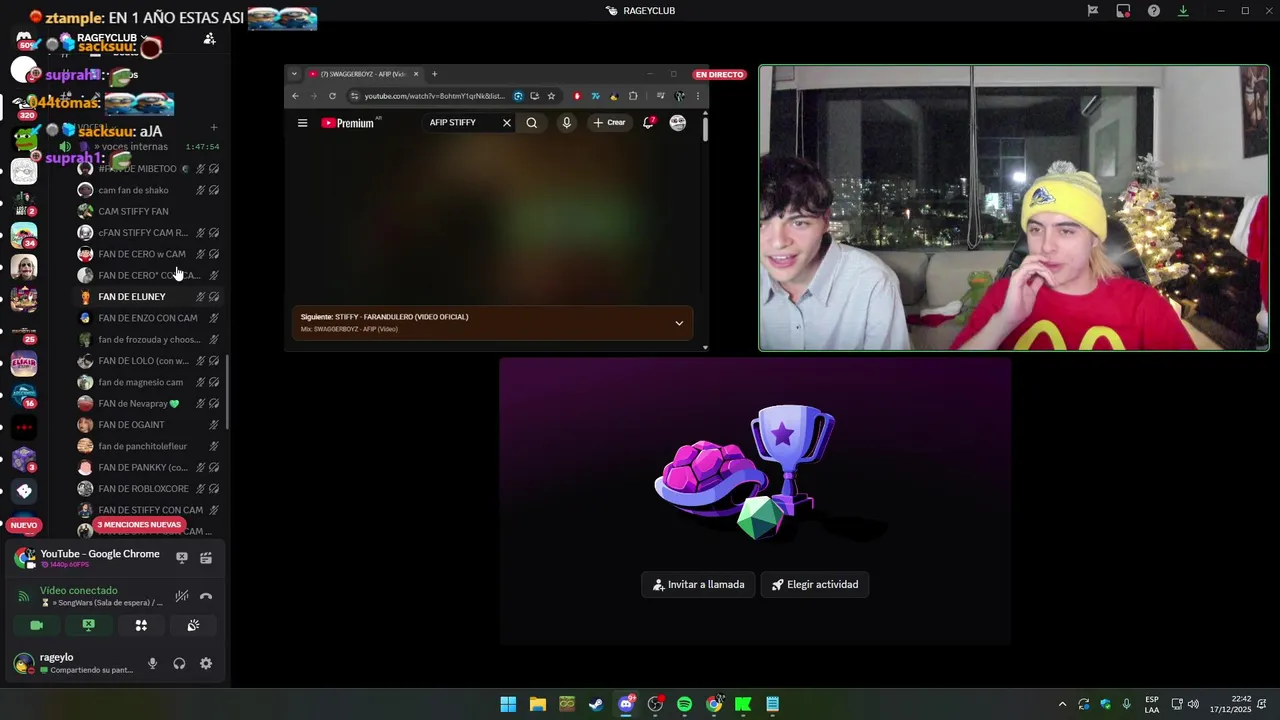Click connection signal icon beside Video conectado

(x=24, y=596)
